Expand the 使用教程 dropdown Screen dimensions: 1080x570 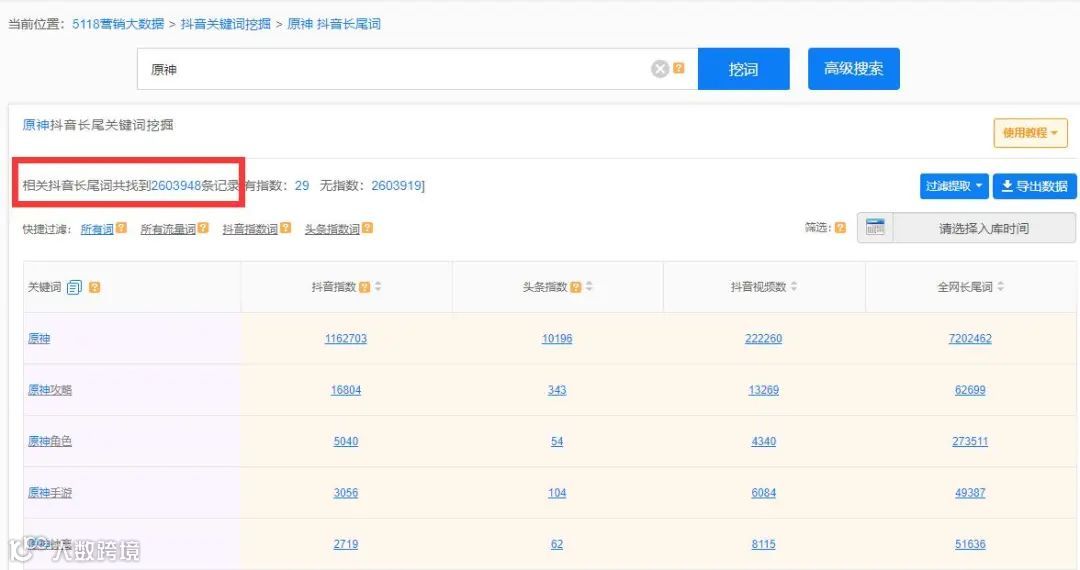pos(1030,133)
